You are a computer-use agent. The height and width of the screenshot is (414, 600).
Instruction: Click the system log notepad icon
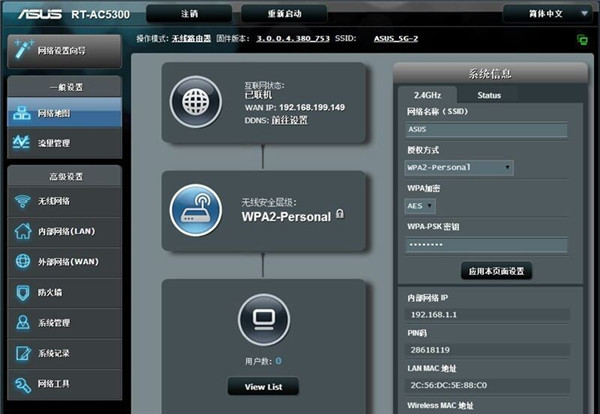point(23,353)
